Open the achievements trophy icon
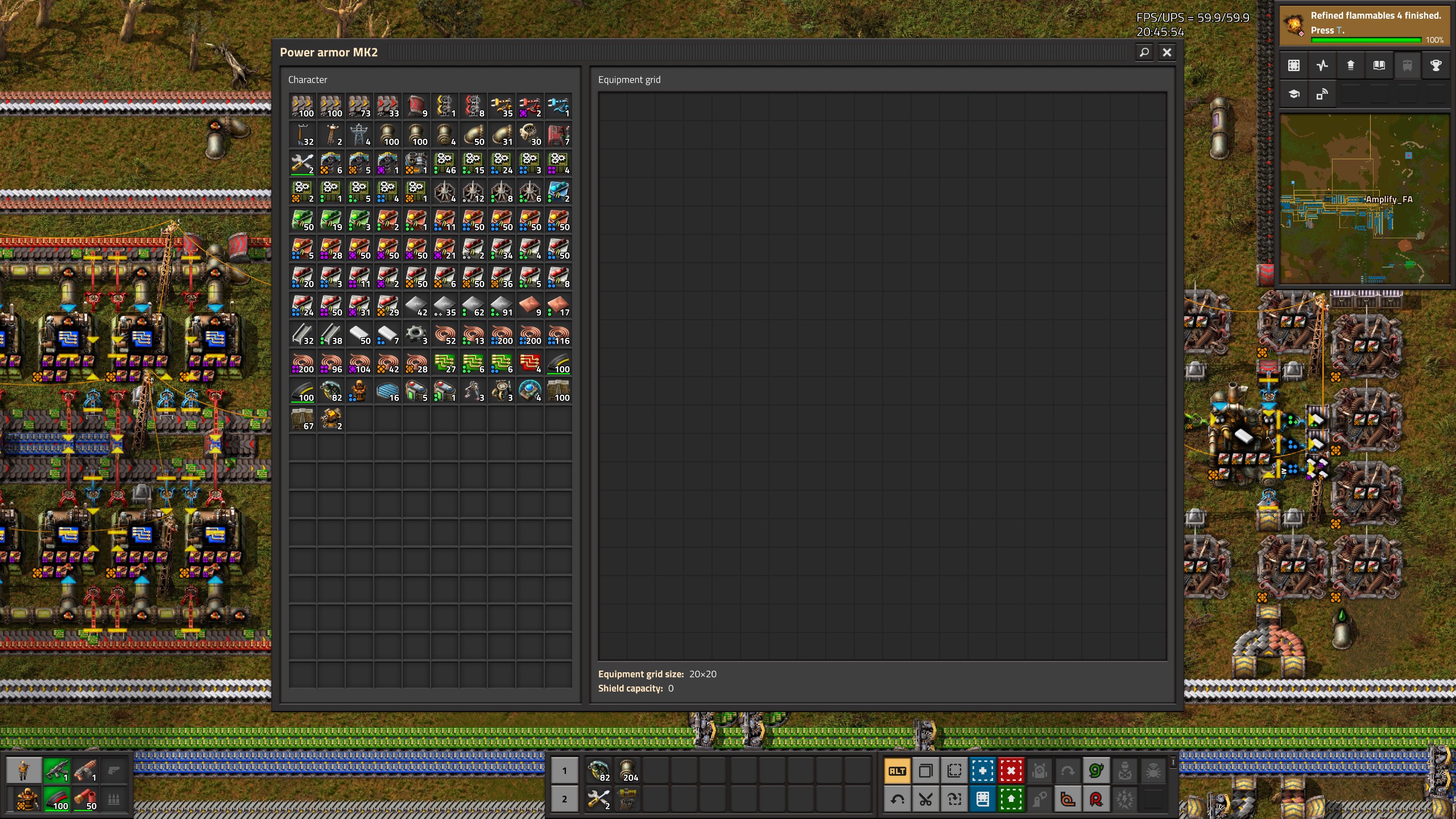 [1436, 65]
